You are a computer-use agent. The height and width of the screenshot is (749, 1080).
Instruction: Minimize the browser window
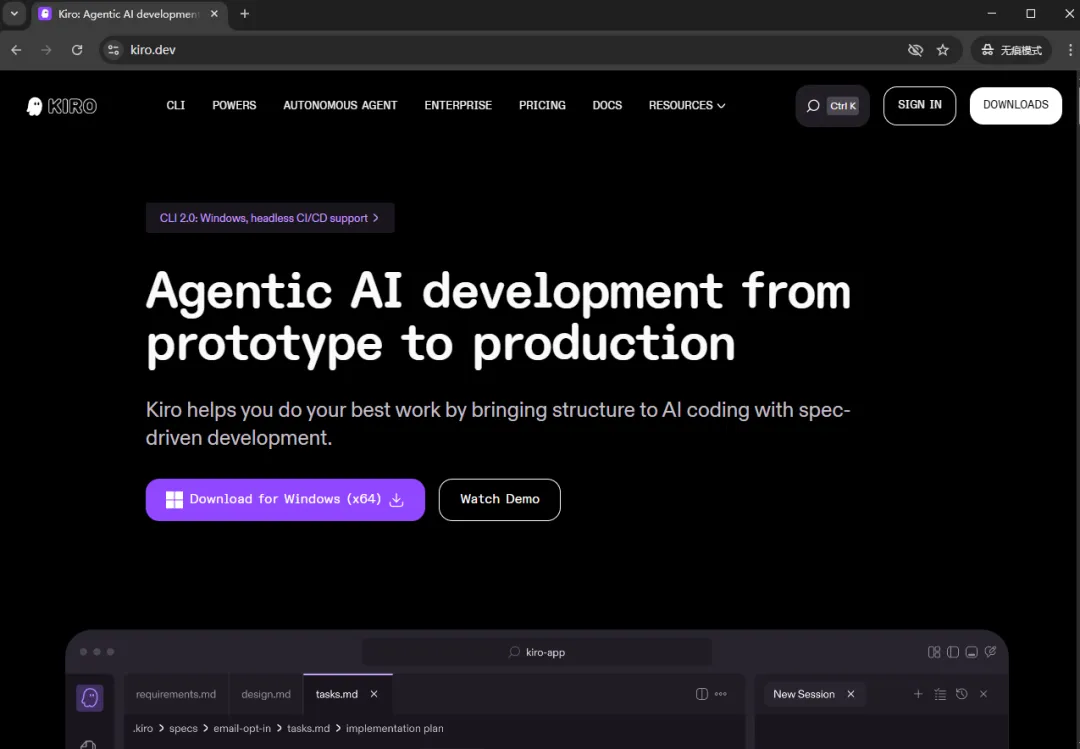click(992, 14)
